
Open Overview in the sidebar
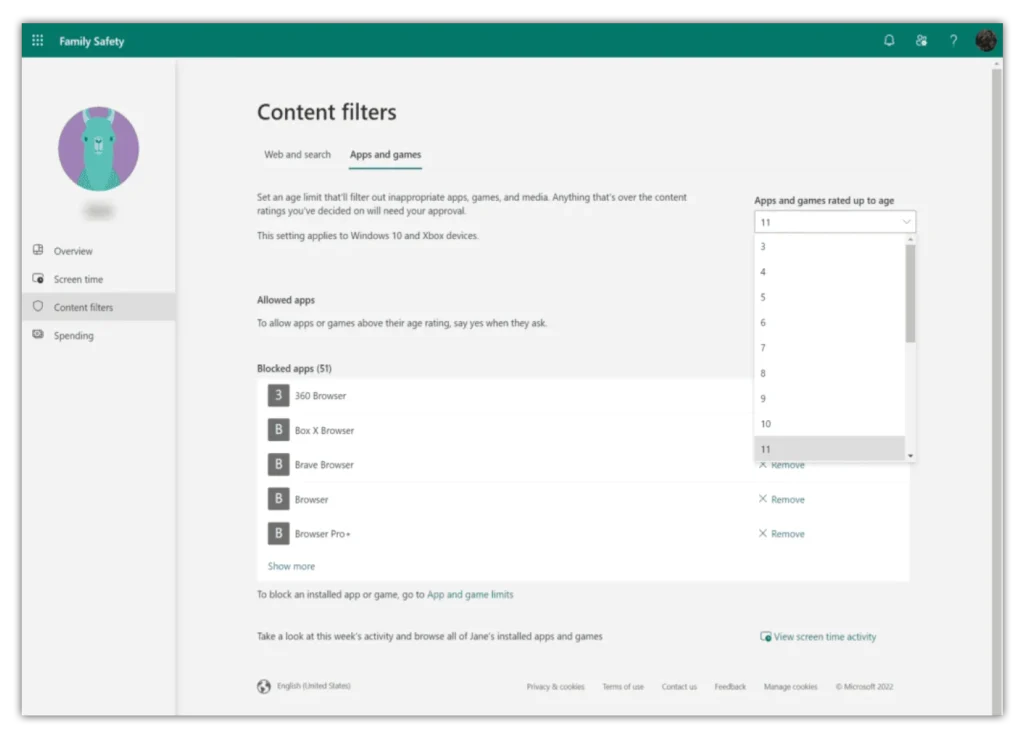(72, 251)
